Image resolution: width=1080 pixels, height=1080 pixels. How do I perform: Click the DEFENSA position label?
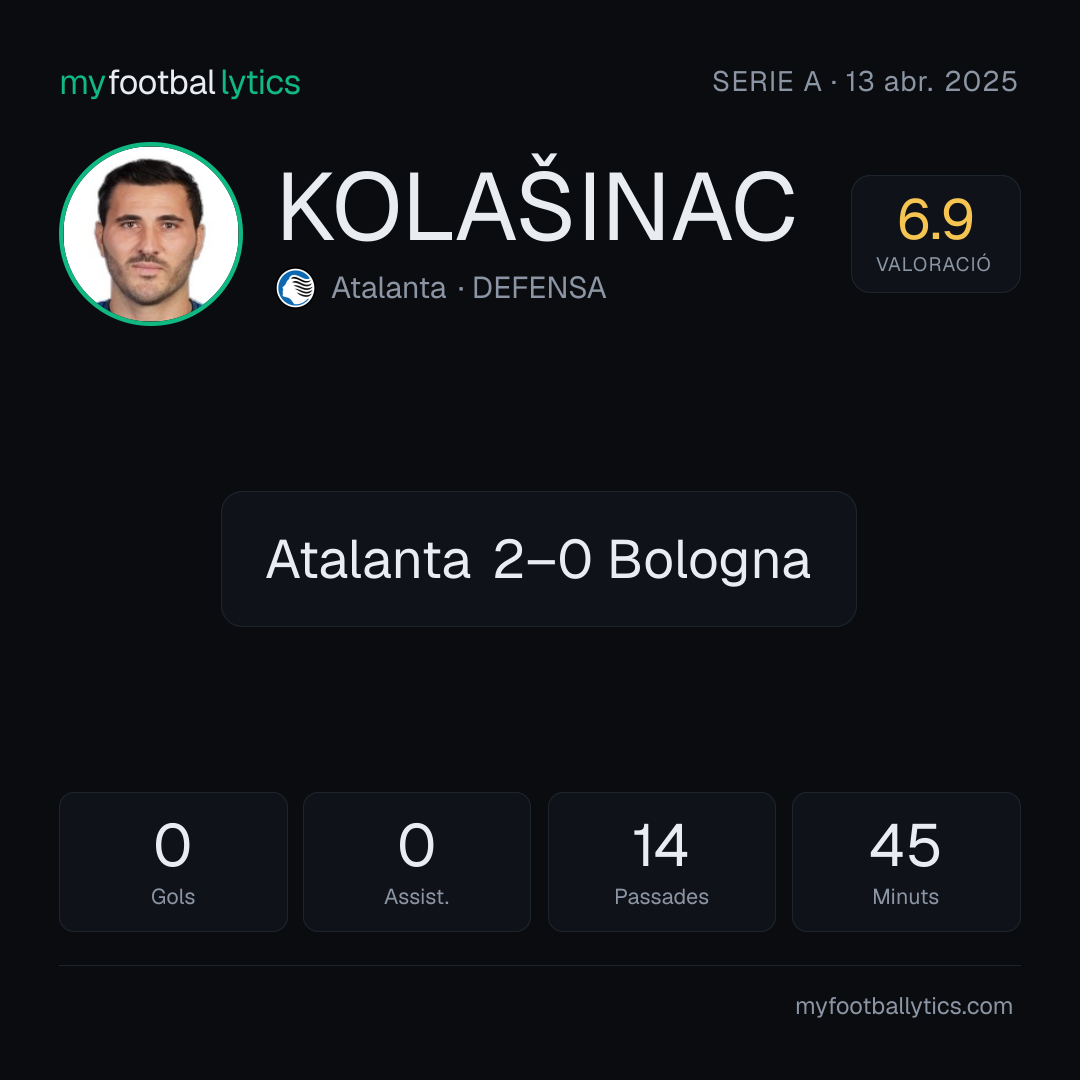click(539, 288)
